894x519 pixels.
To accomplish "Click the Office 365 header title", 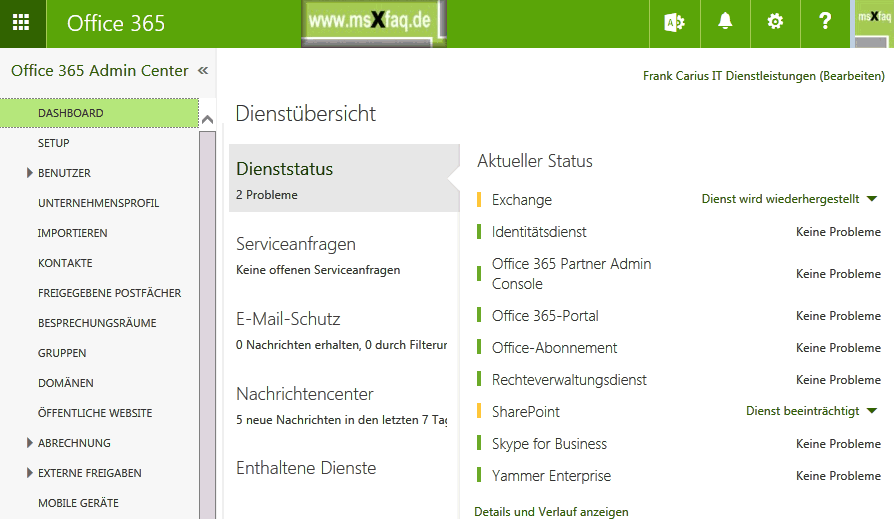I will point(116,23).
